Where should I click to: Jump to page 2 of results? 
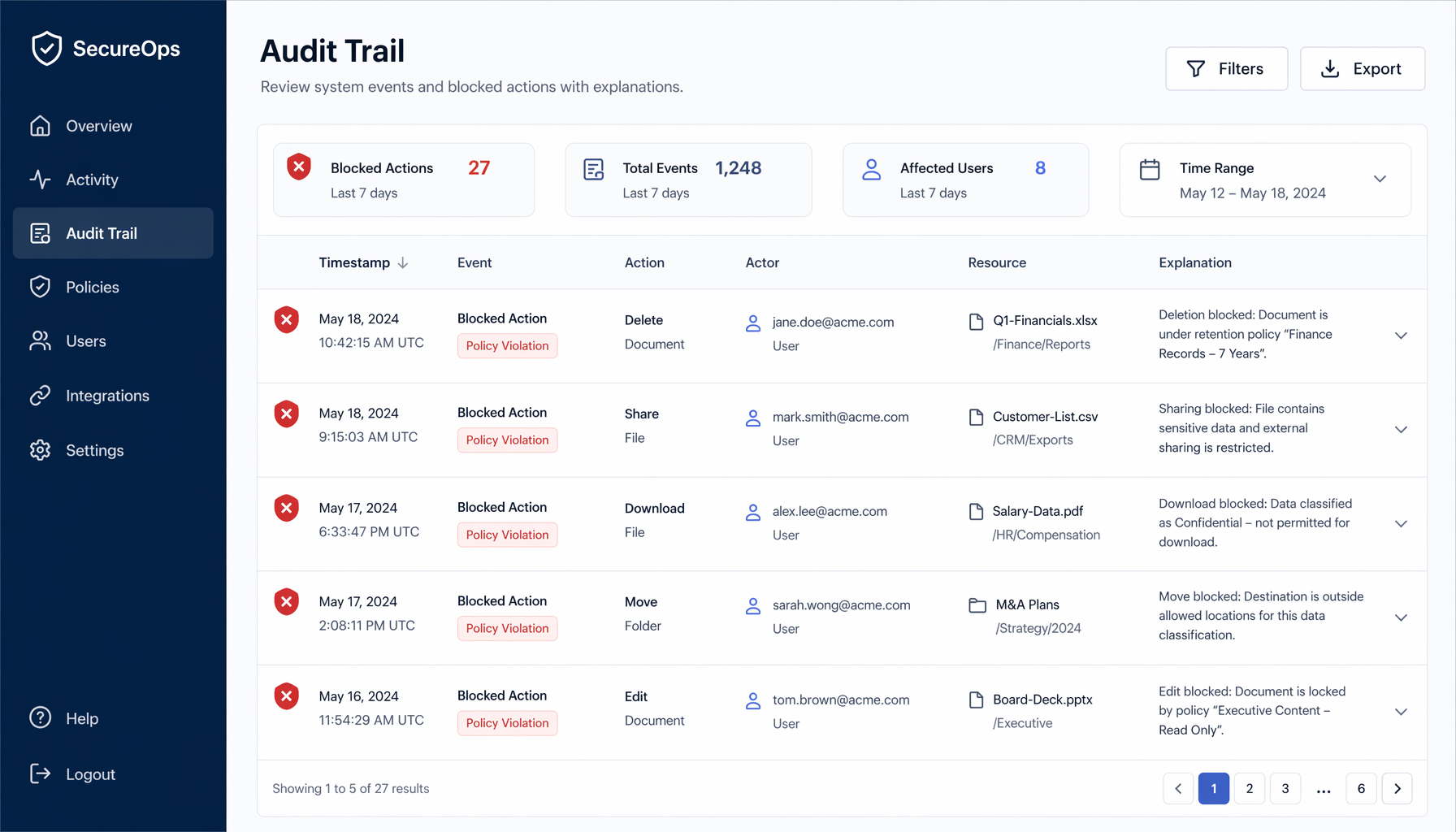[x=1250, y=788]
